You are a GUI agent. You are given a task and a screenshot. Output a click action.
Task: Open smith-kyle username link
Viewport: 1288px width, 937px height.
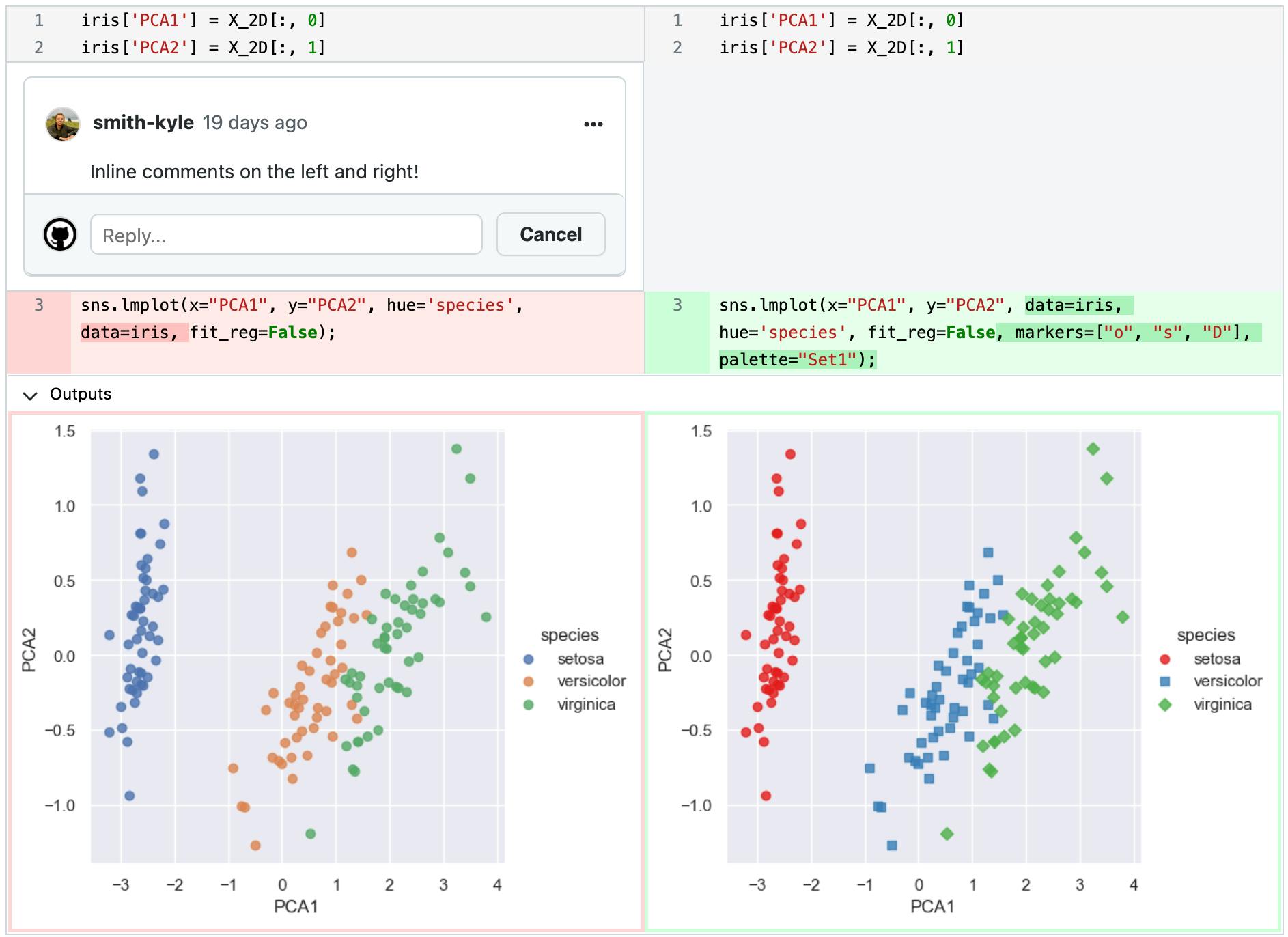(143, 122)
